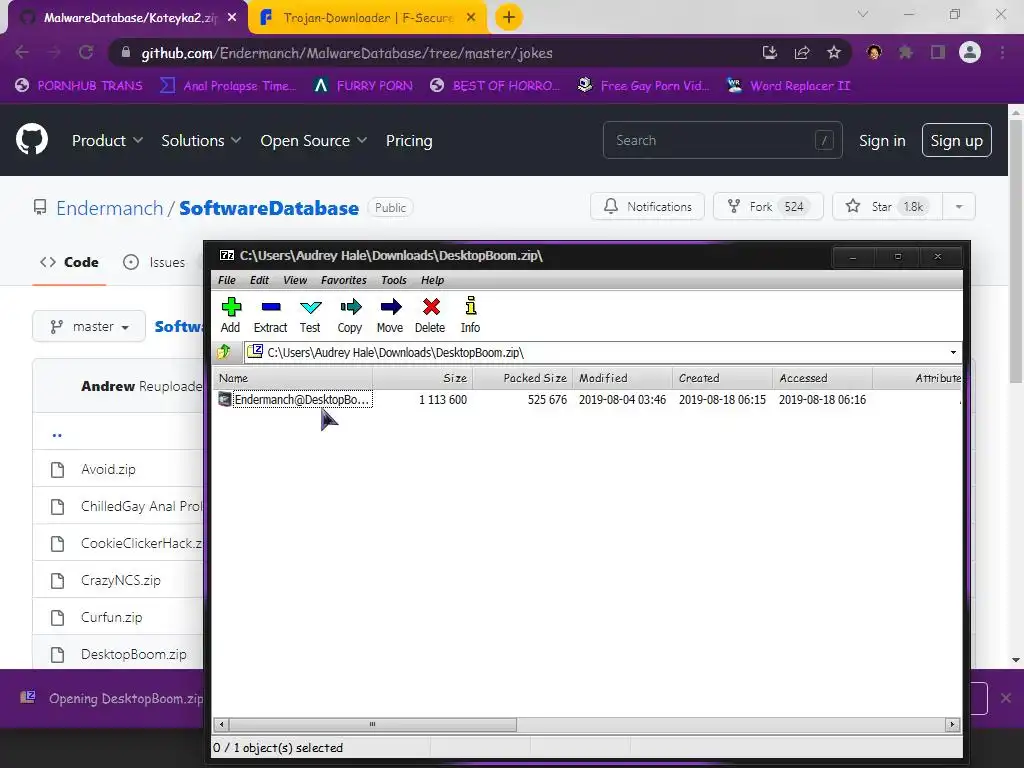Click the Notifications button
The height and width of the screenshot is (768, 1024).
[647, 206]
